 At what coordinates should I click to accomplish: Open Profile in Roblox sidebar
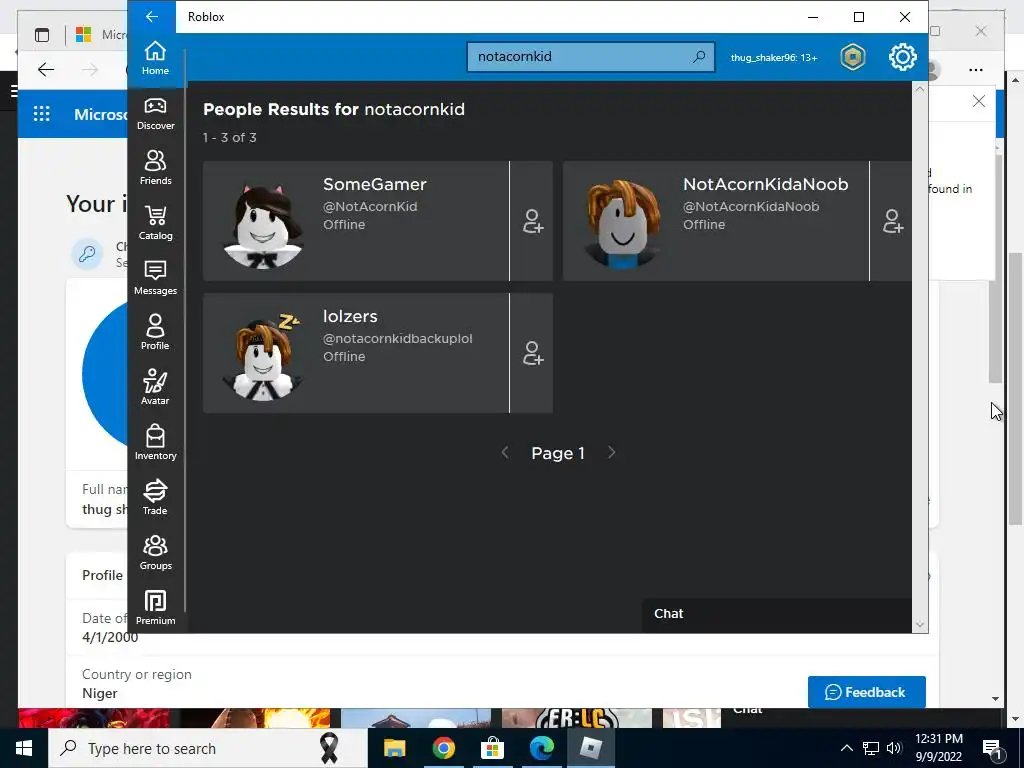(x=155, y=332)
